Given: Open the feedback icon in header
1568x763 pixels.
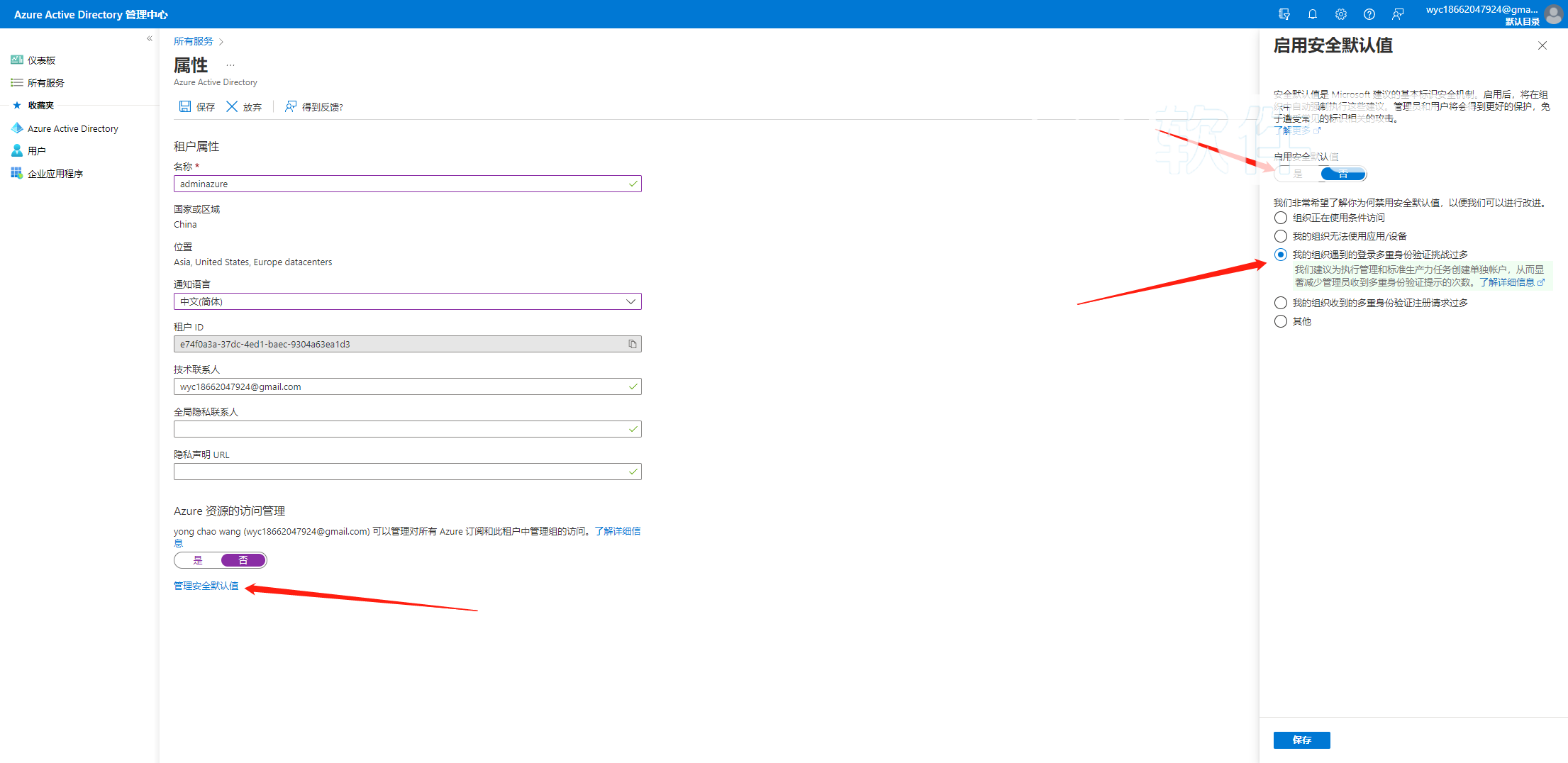Looking at the screenshot, I should [x=1397, y=14].
